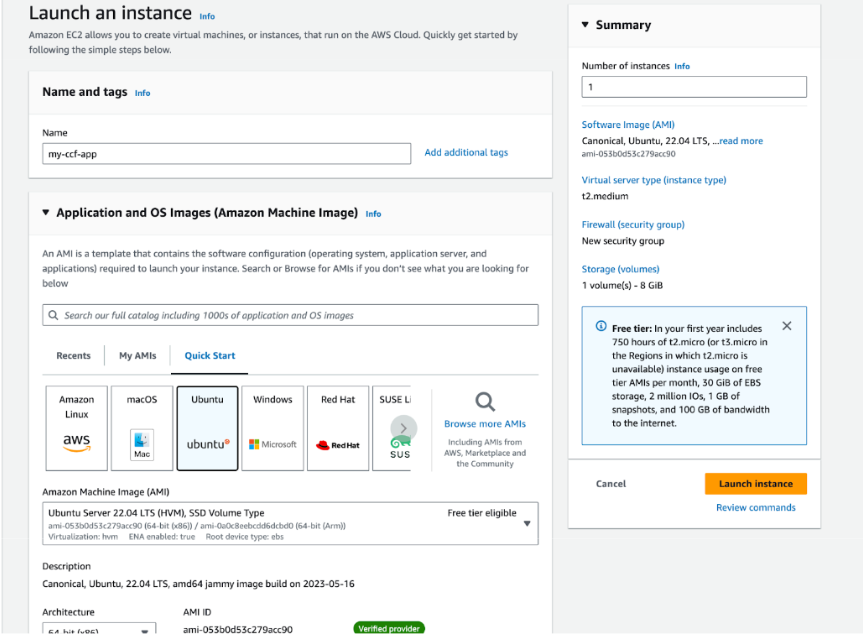
Task: Click Add additional tags link
Action: pos(466,152)
